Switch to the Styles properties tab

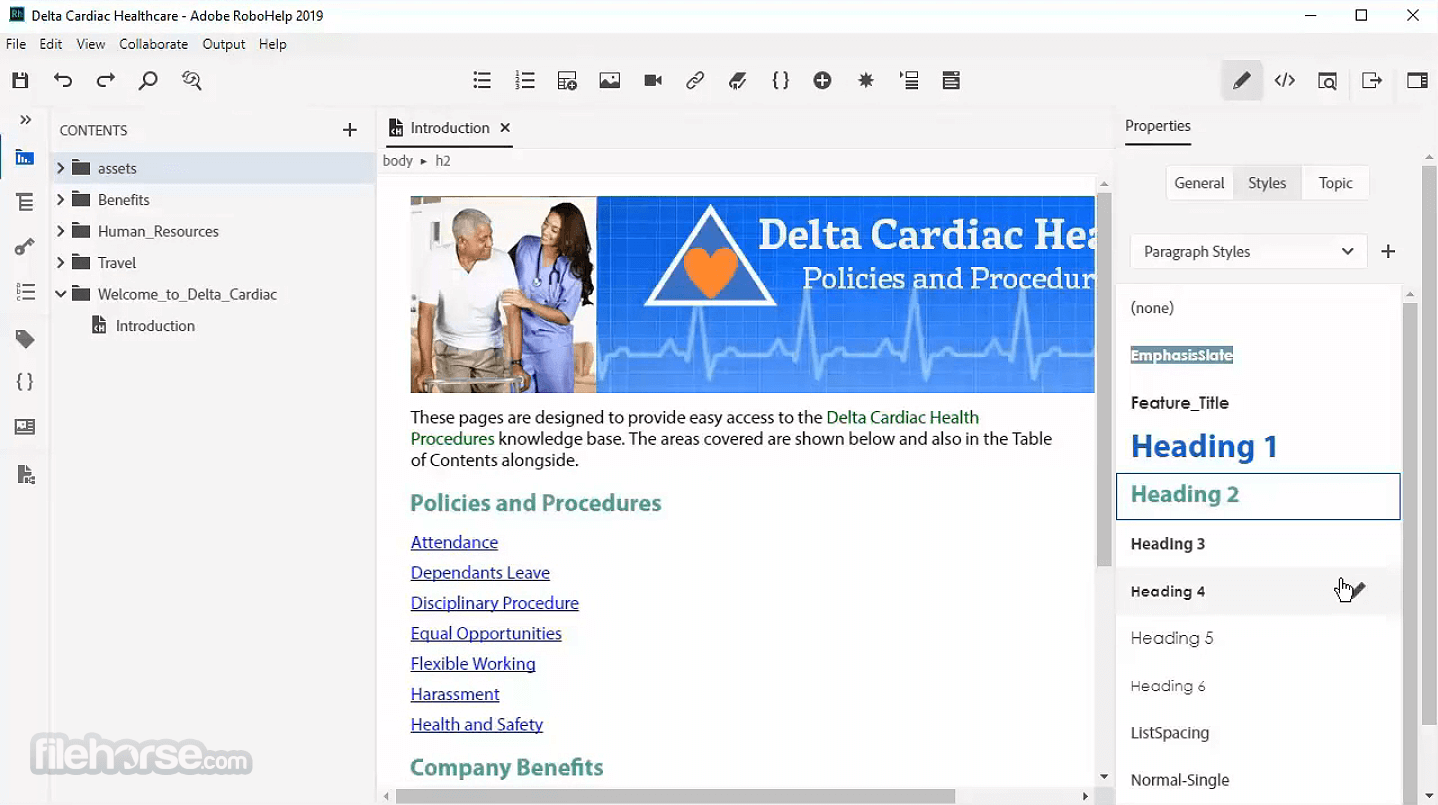(x=1267, y=183)
